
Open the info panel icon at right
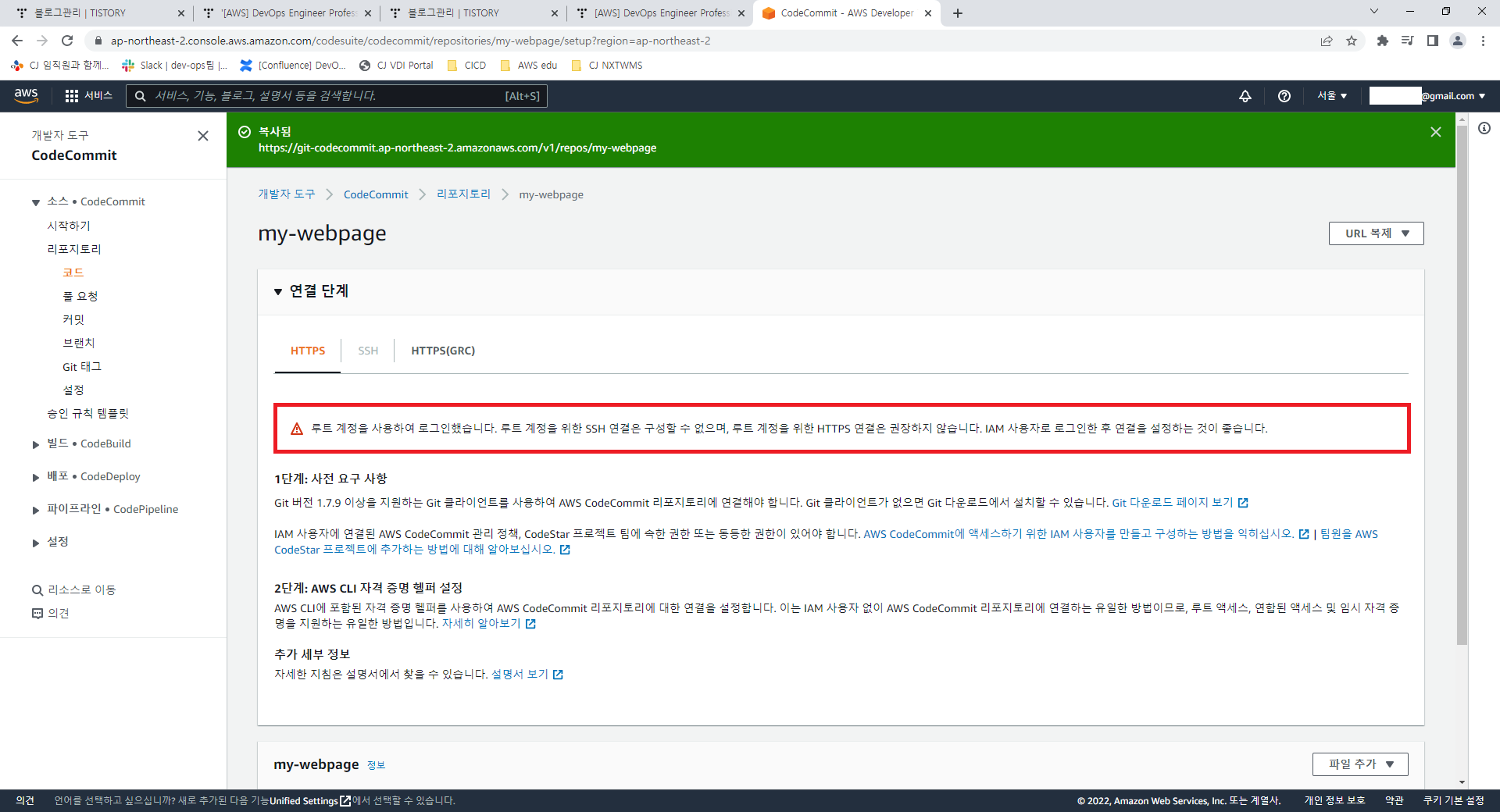pos(1484,128)
